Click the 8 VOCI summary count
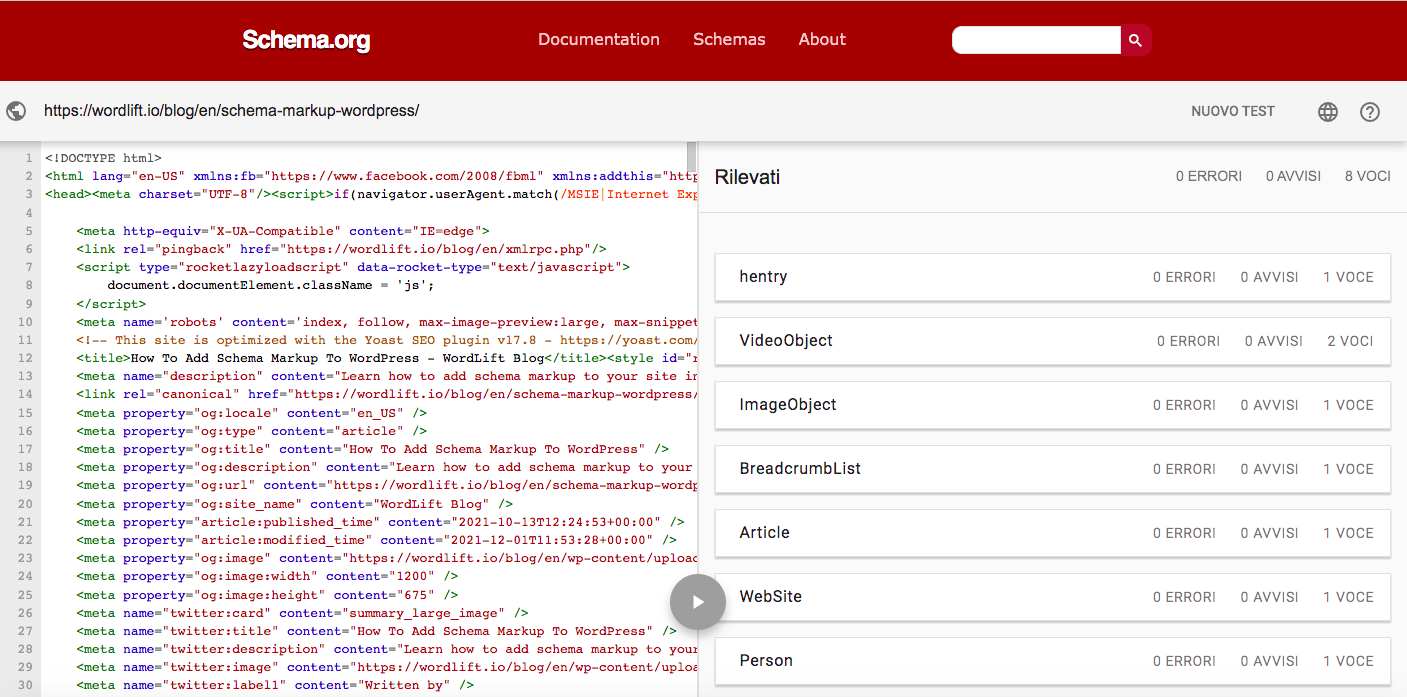Image resolution: width=1407 pixels, height=697 pixels. pos(1368,176)
